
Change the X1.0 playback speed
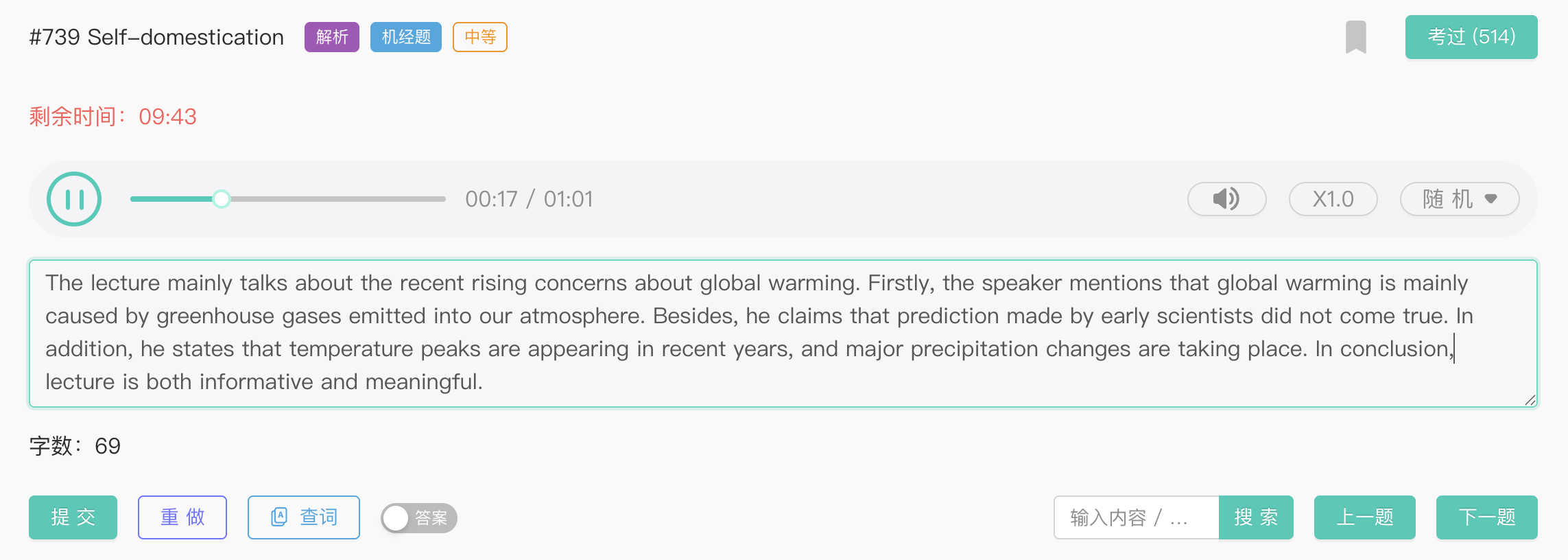coord(1333,199)
